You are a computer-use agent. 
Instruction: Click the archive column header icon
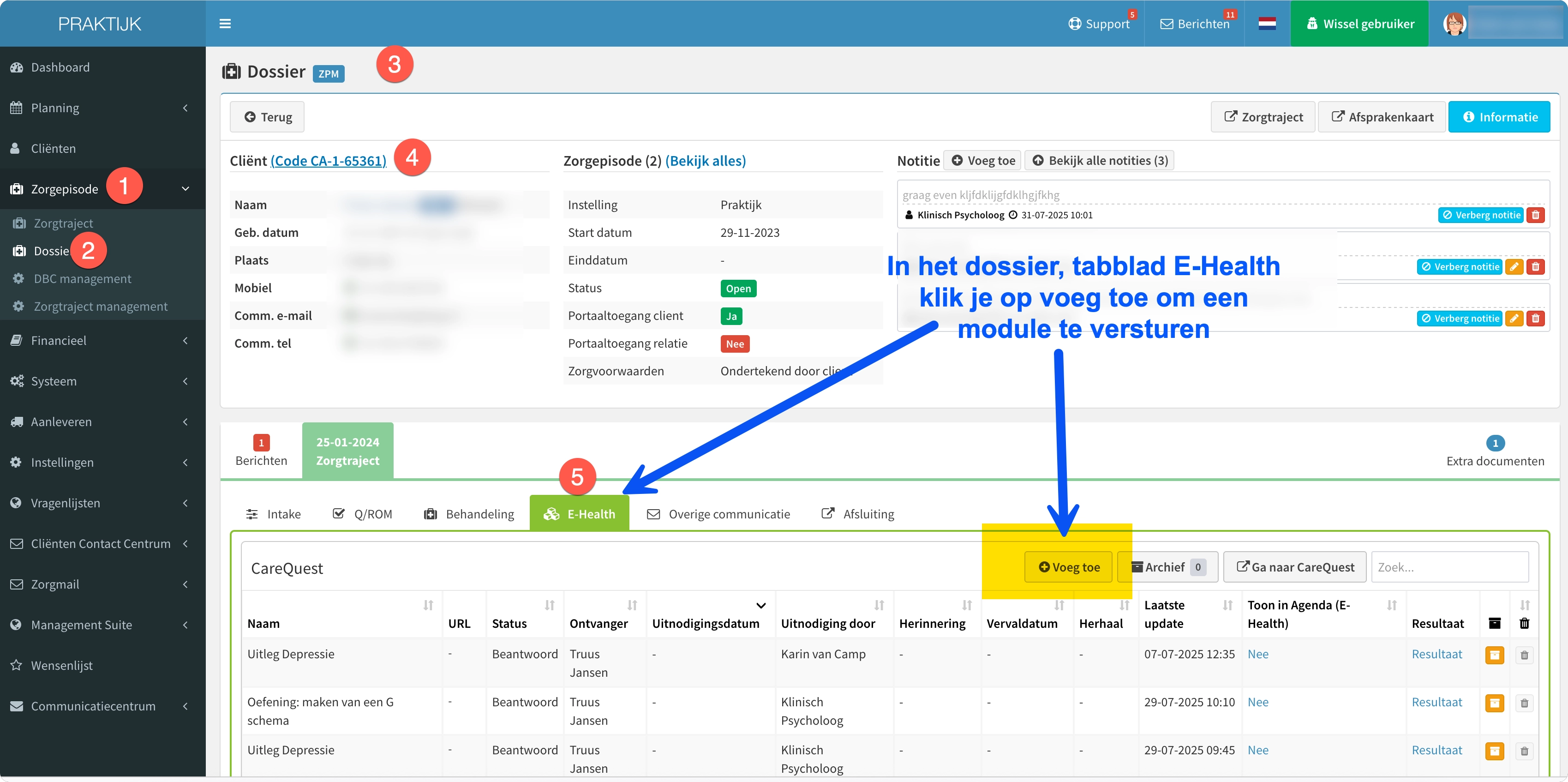[x=1494, y=623]
